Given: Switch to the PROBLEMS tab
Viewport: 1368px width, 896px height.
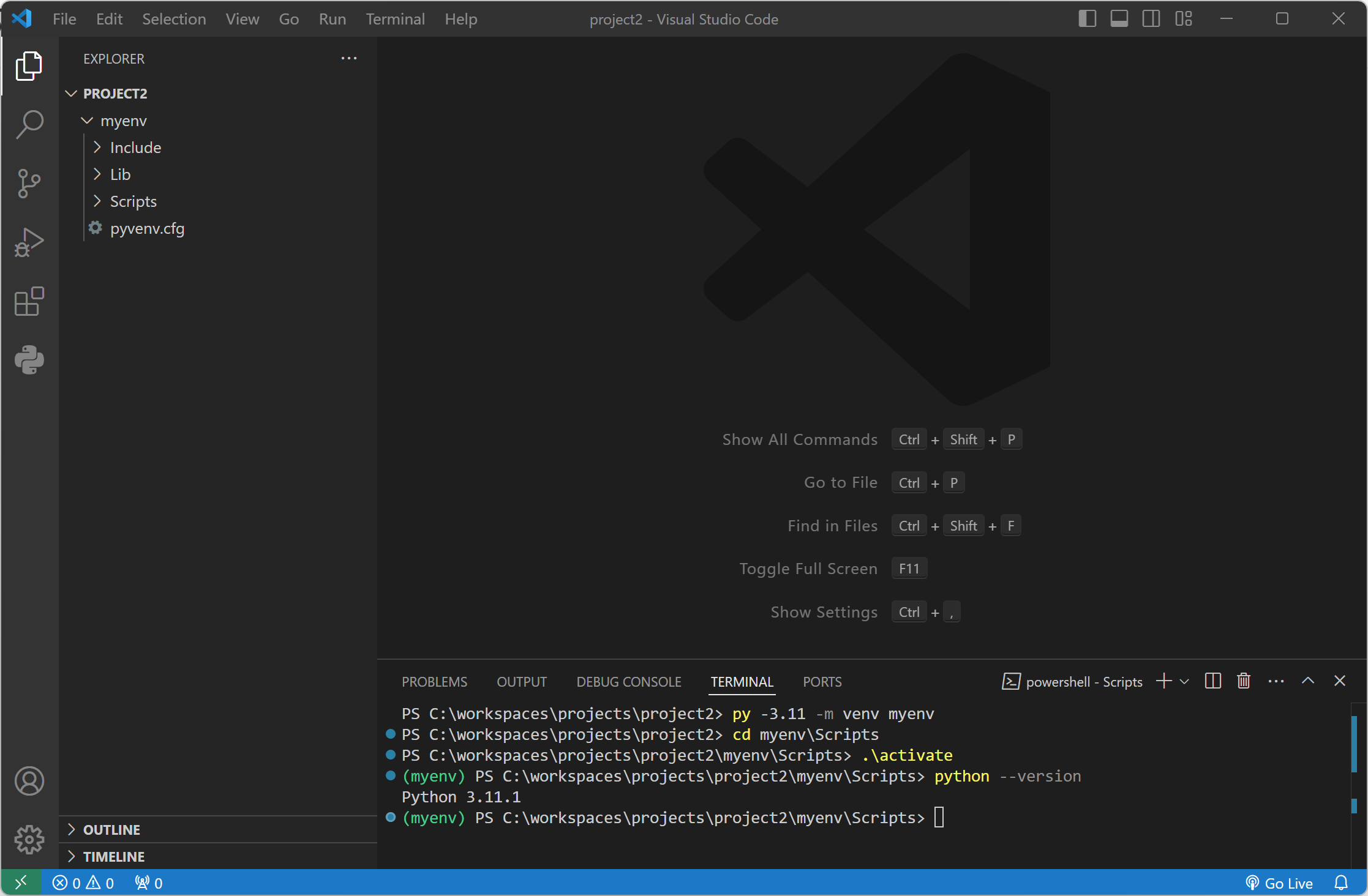Looking at the screenshot, I should point(434,682).
